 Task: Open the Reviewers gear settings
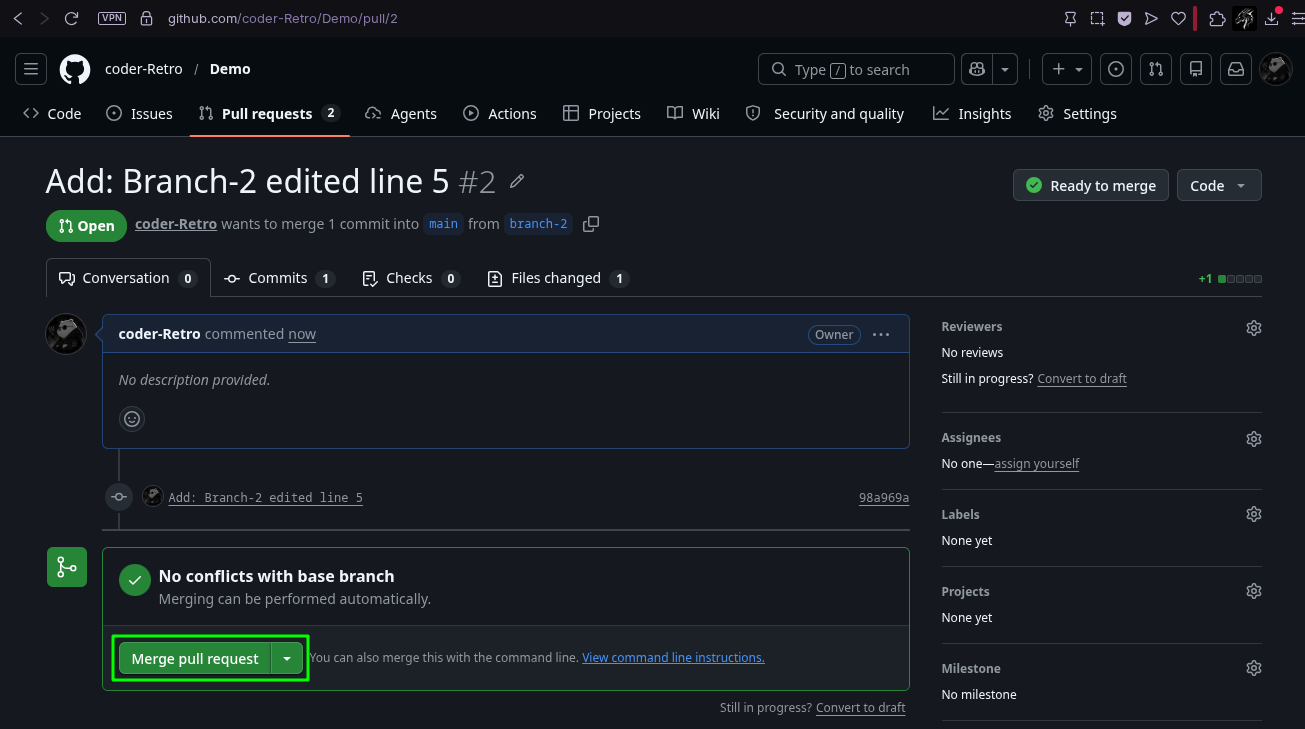click(x=1254, y=328)
